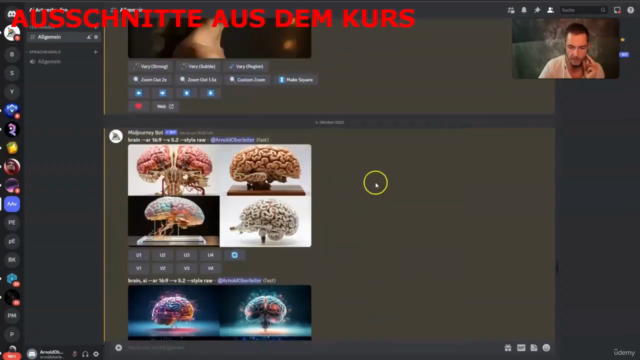Open threads icon in top bar
This screenshot has width=640, height=360.
click(x=511, y=10)
